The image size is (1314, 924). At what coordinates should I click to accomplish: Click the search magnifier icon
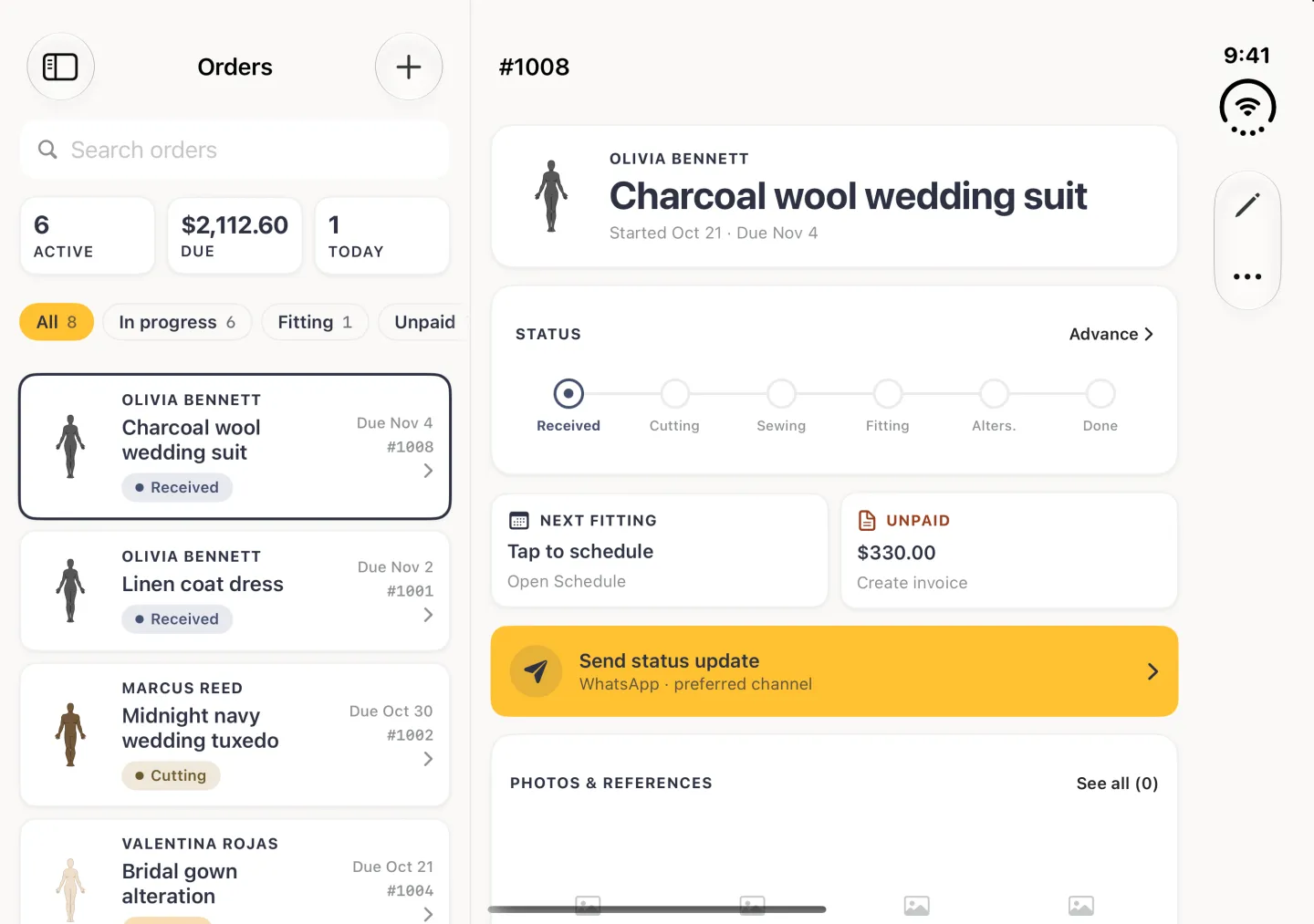click(x=47, y=150)
